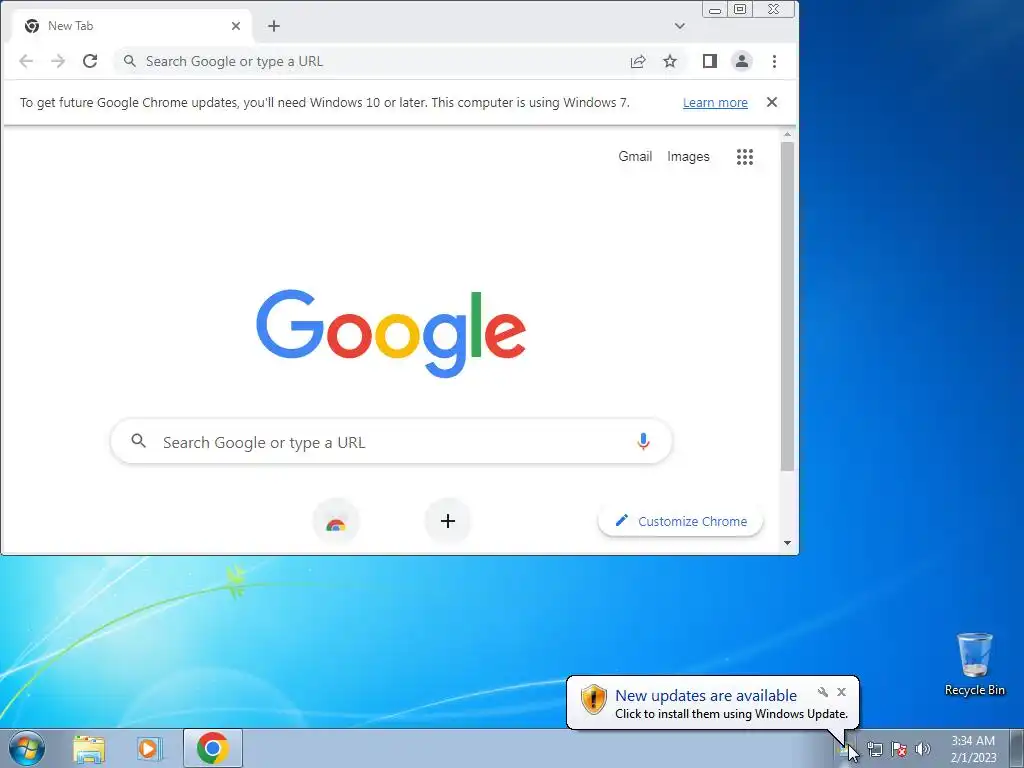
Task: Close the Windows Update balloon
Action: click(x=842, y=692)
